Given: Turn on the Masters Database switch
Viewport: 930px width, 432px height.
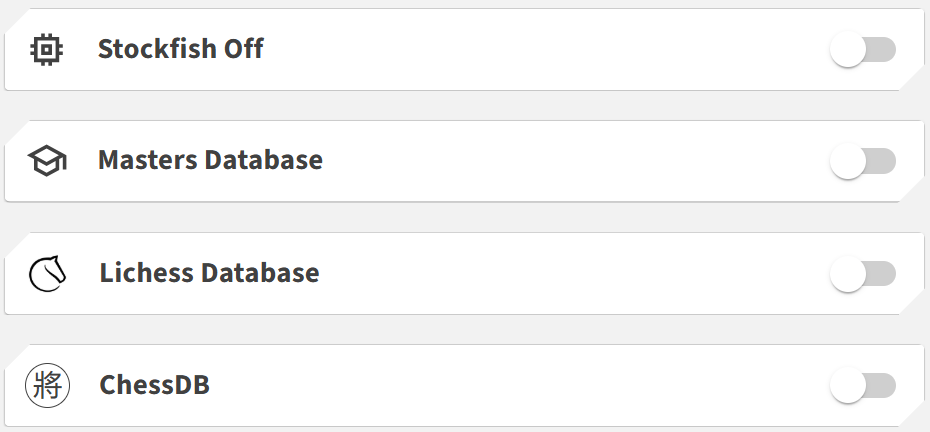Looking at the screenshot, I should [862, 161].
